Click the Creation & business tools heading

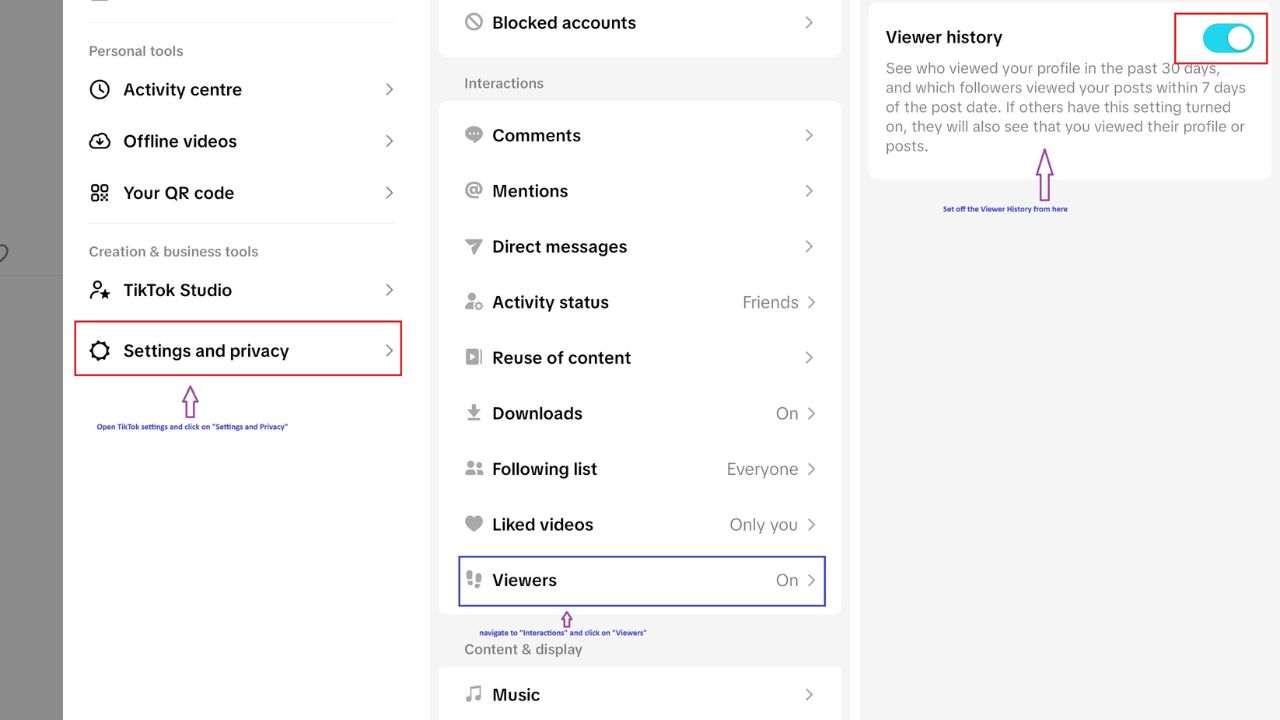(173, 251)
